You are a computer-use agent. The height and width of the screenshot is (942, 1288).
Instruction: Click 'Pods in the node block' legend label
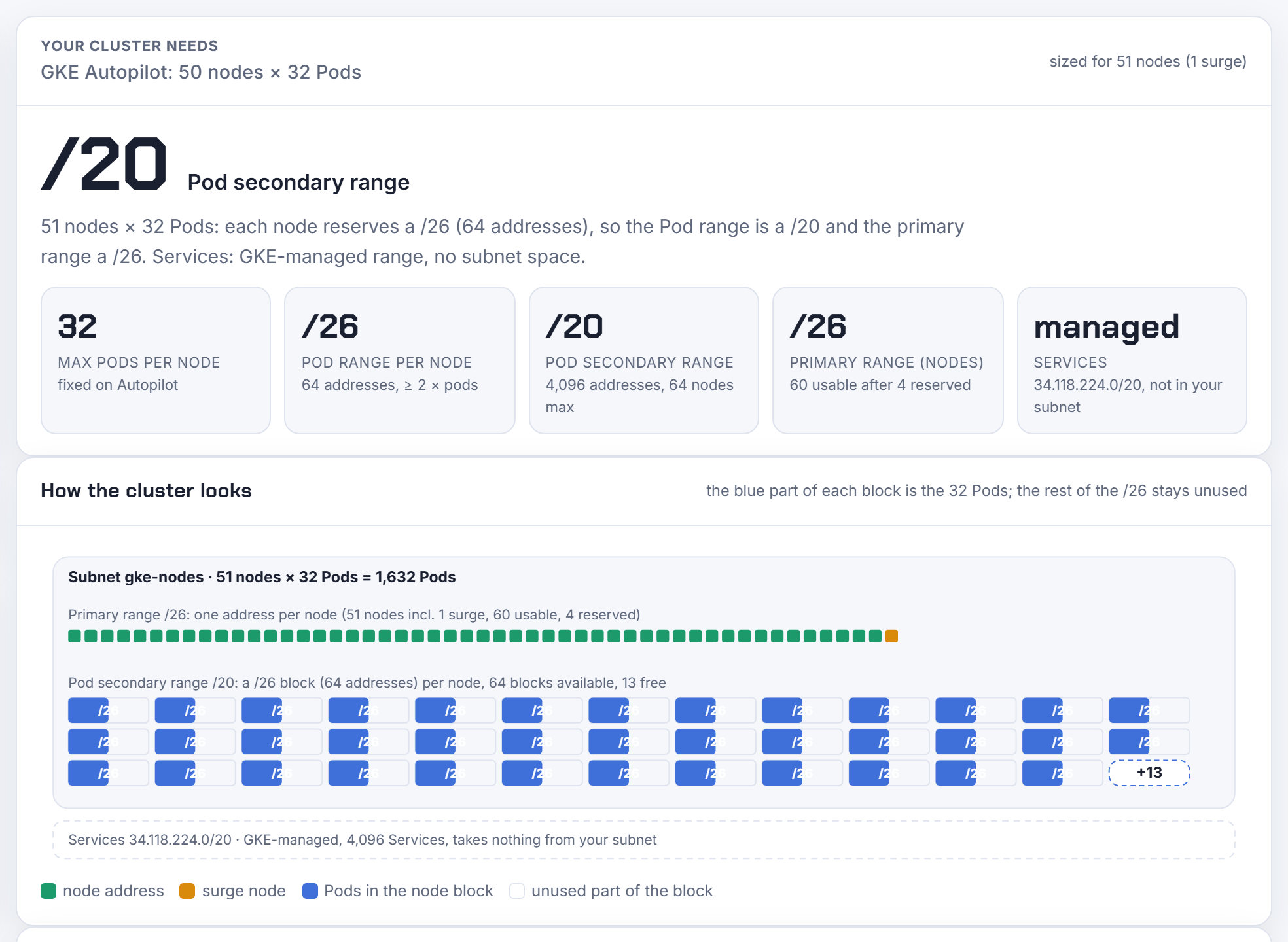(x=408, y=891)
